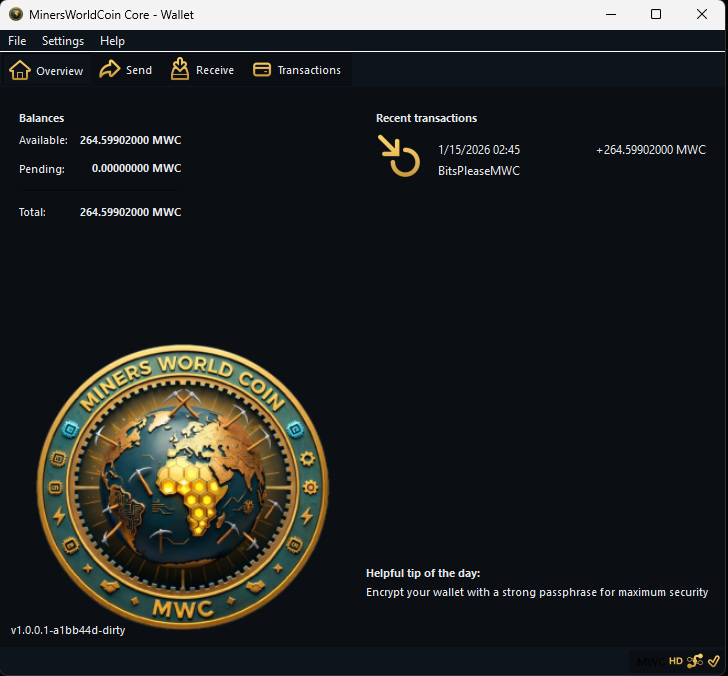
Task: Click the network connections status icon
Action: tap(695, 661)
